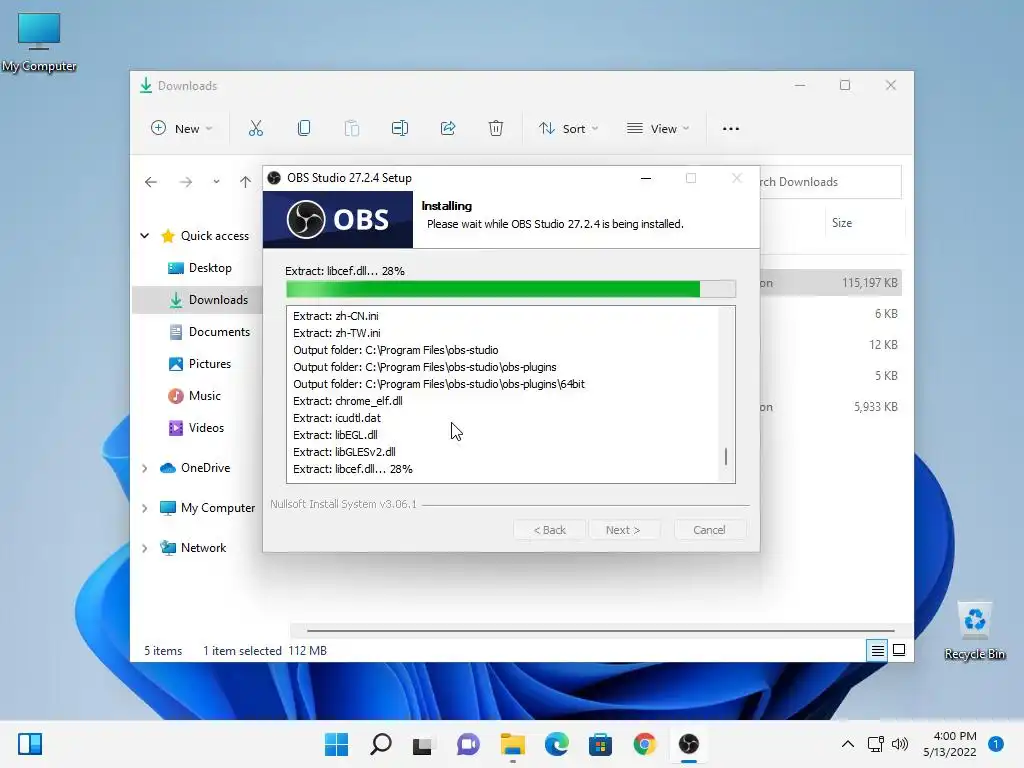The height and width of the screenshot is (768, 1024).
Task: Open the View dropdown menu
Action: pos(658,129)
